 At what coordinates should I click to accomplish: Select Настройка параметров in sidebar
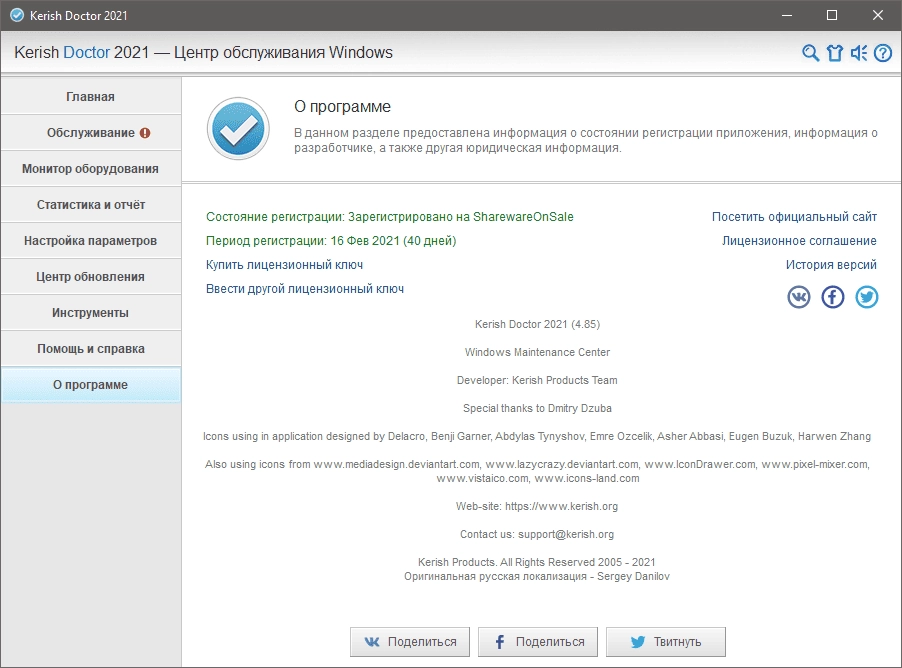91,241
